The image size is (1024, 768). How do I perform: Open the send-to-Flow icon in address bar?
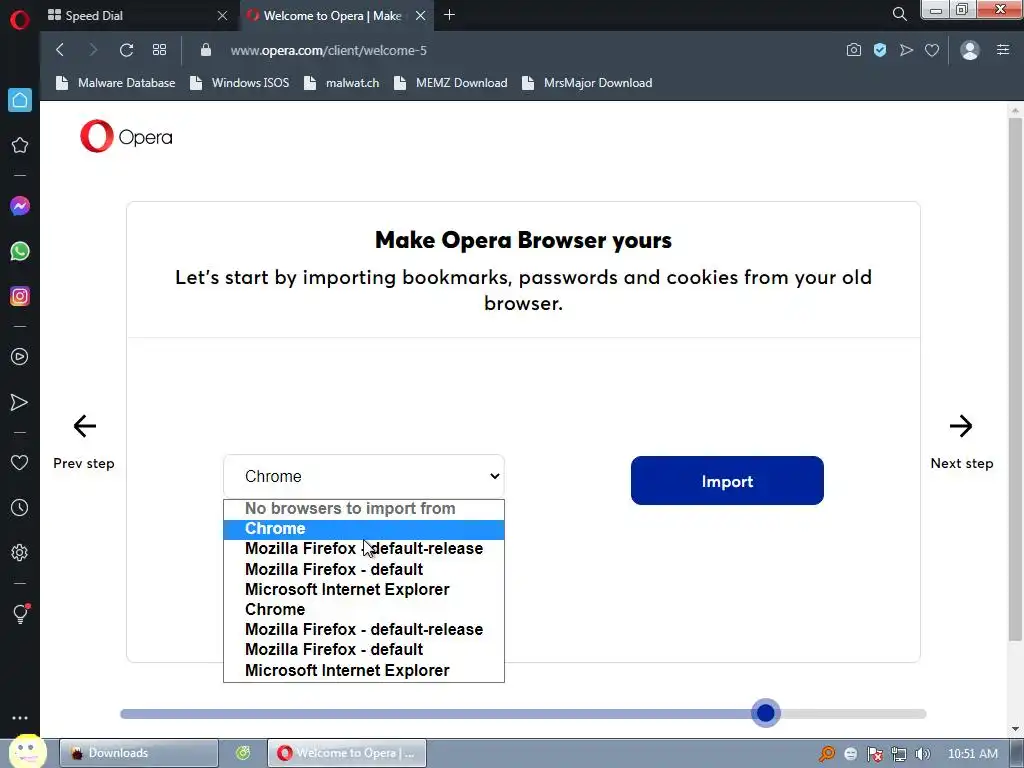tap(906, 50)
